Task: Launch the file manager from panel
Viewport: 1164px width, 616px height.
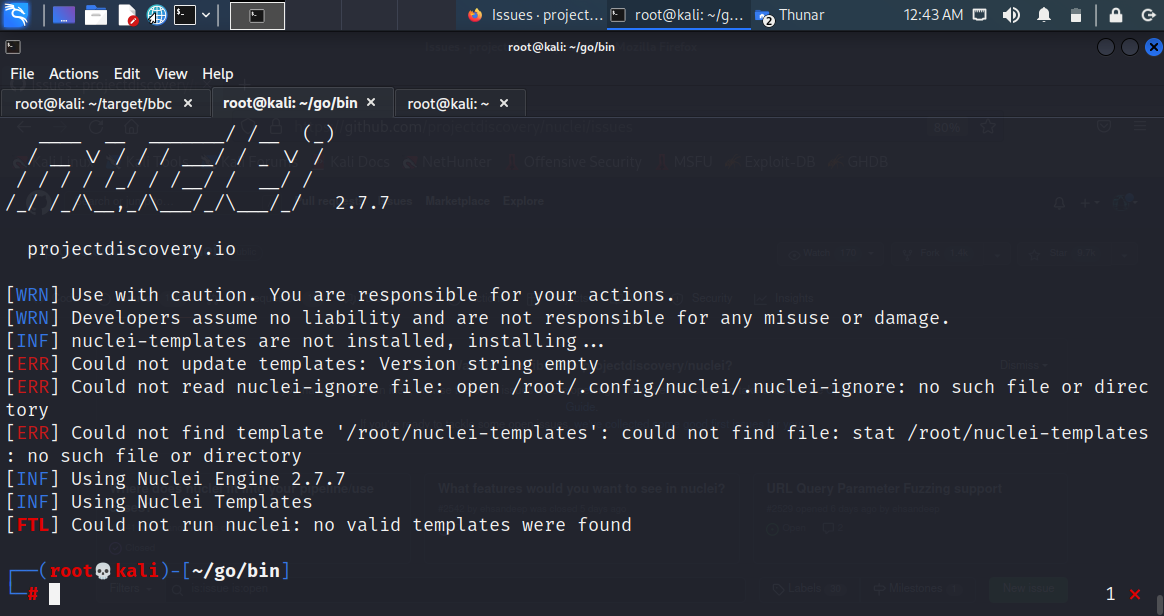Action: coord(96,15)
